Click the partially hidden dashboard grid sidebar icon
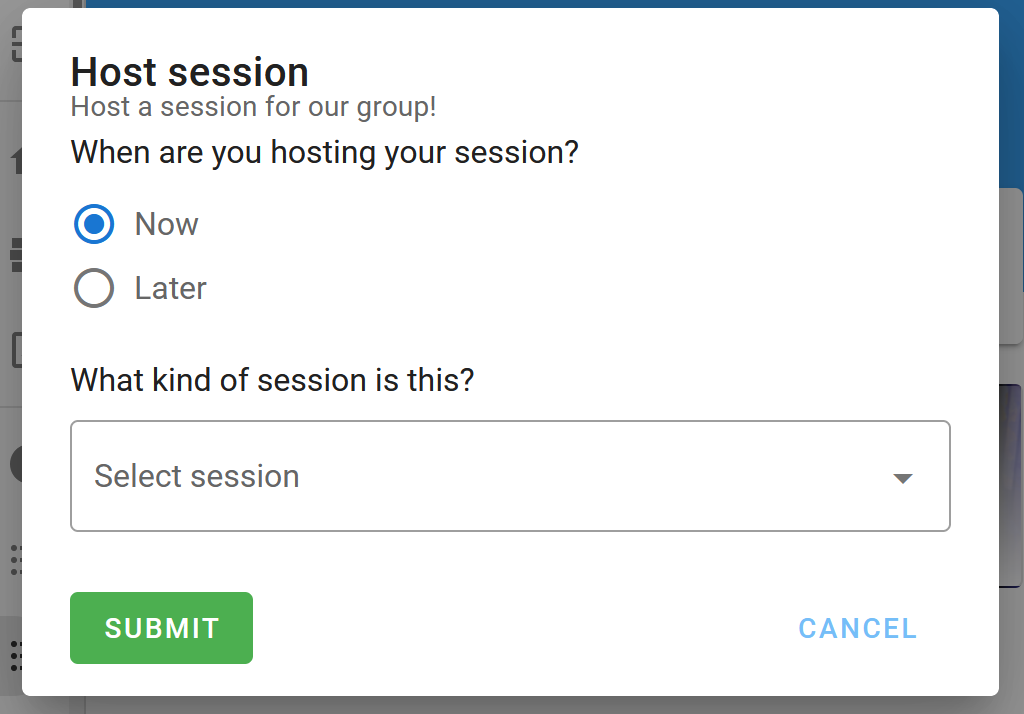Image resolution: width=1024 pixels, height=714 pixels. tap(16, 255)
